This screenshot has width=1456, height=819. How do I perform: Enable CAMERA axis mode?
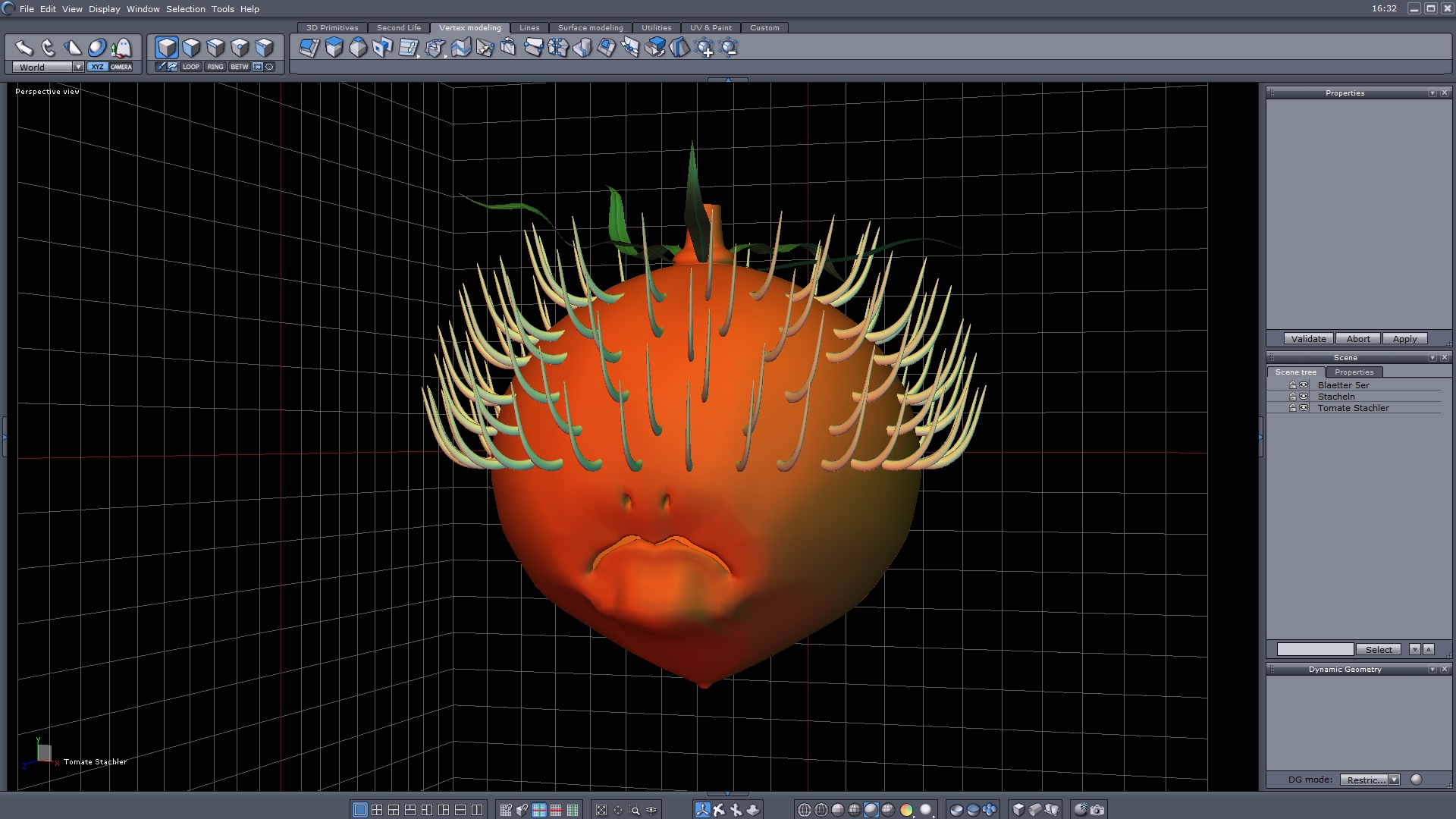121,67
